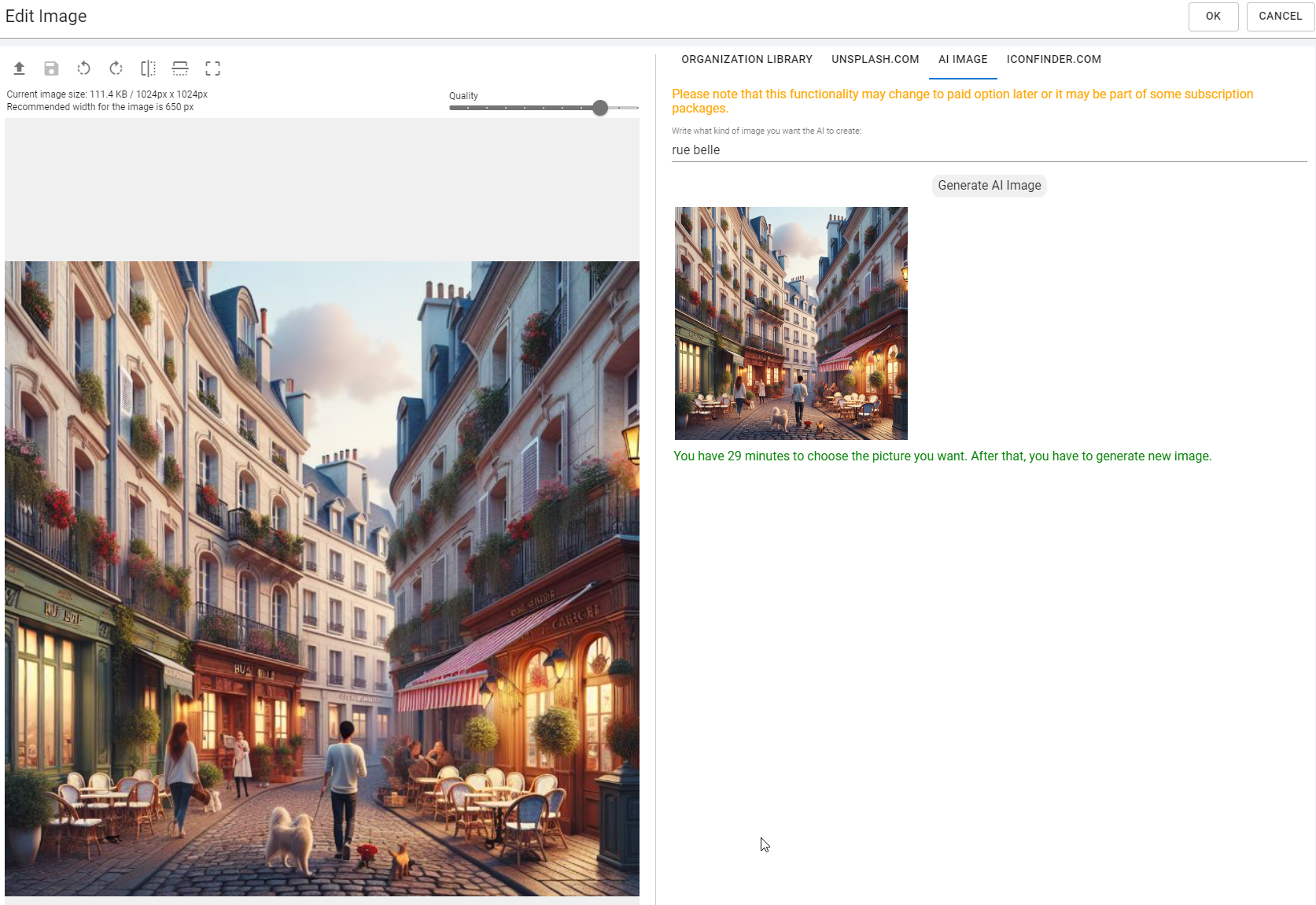Viewport: 1316px width, 905px height.
Task: Switch to the Organization Library tab
Action: coord(746,60)
